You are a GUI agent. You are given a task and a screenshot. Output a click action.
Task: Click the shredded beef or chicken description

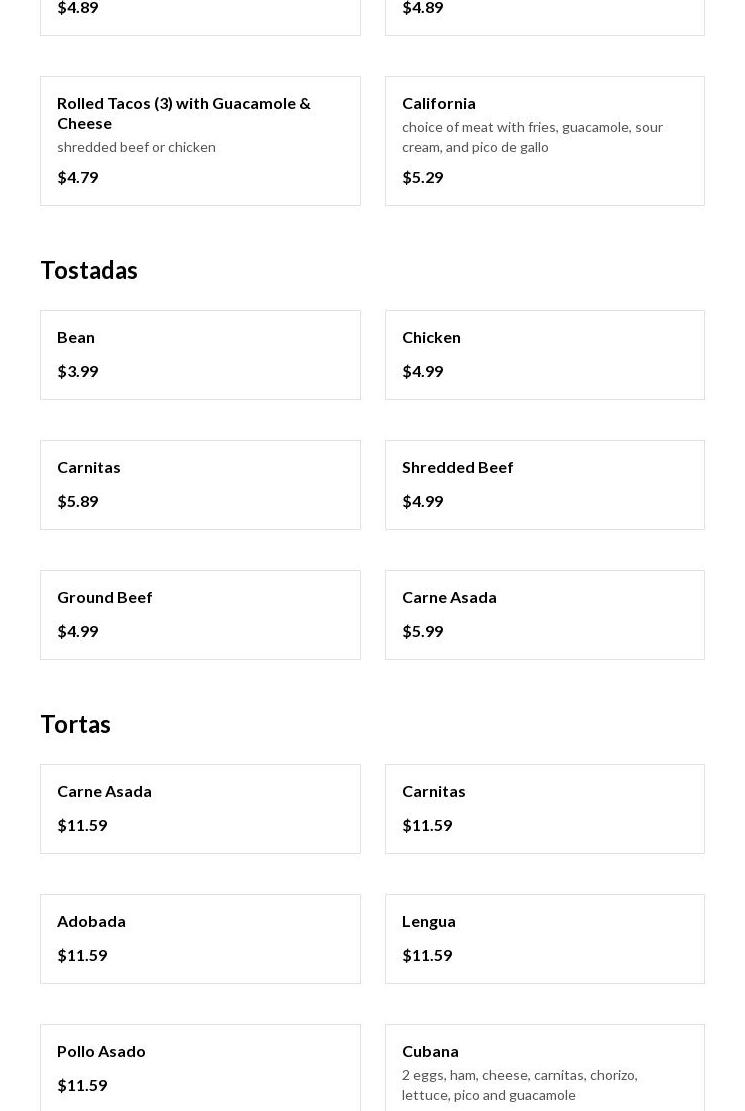pyautogui.click(x=136, y=147)
